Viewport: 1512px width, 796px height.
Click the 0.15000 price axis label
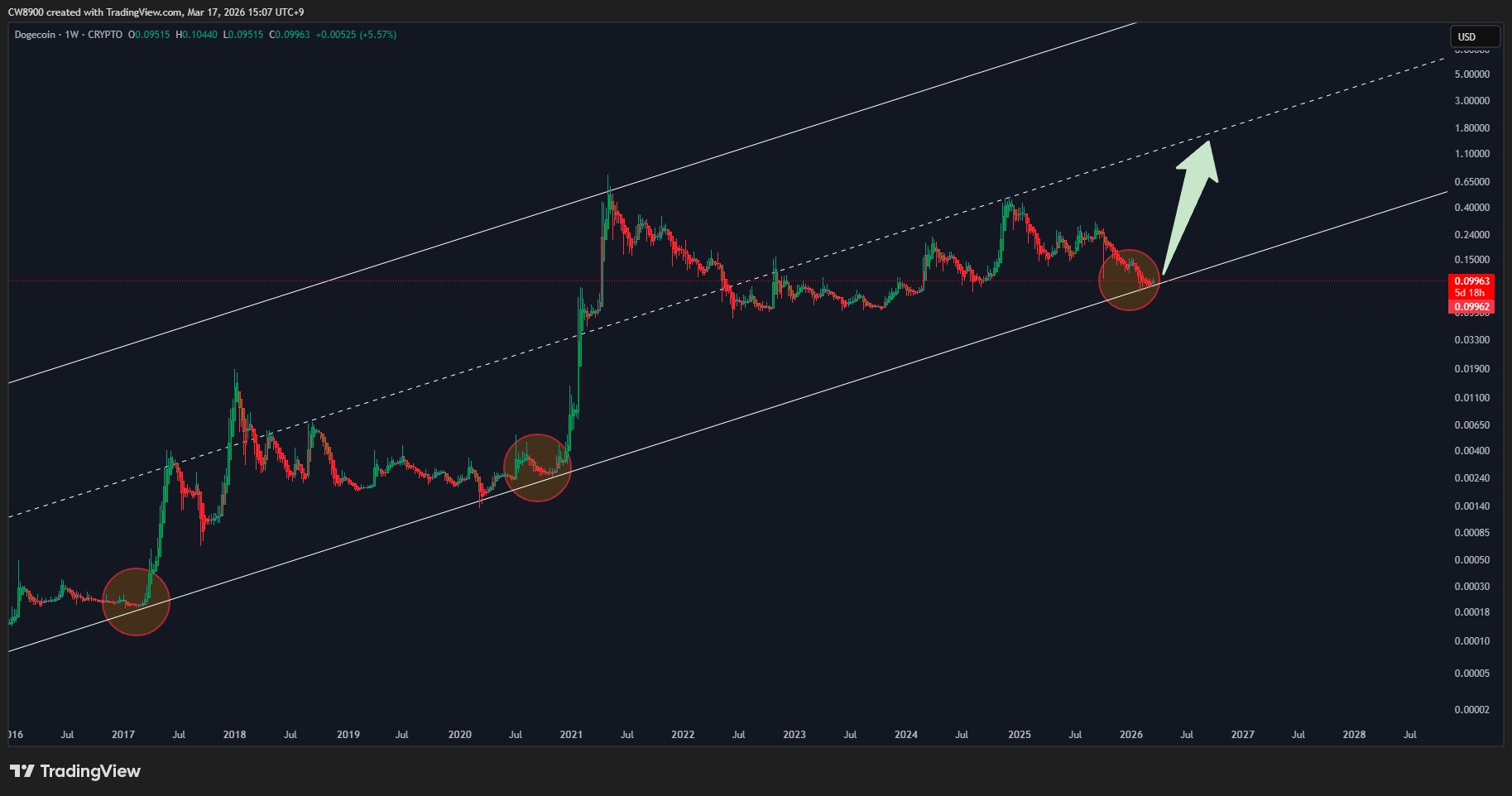coord(1472,261)
